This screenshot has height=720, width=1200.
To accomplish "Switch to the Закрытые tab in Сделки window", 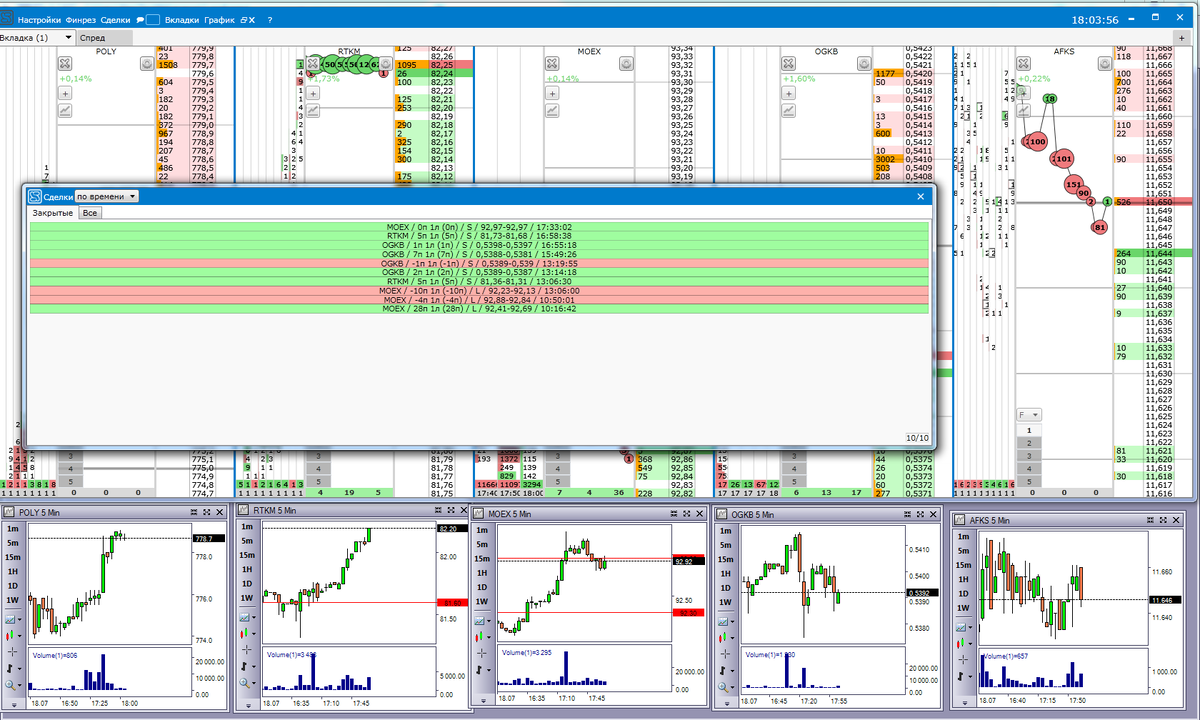I will pyautogui.click(x=53, y=213).
